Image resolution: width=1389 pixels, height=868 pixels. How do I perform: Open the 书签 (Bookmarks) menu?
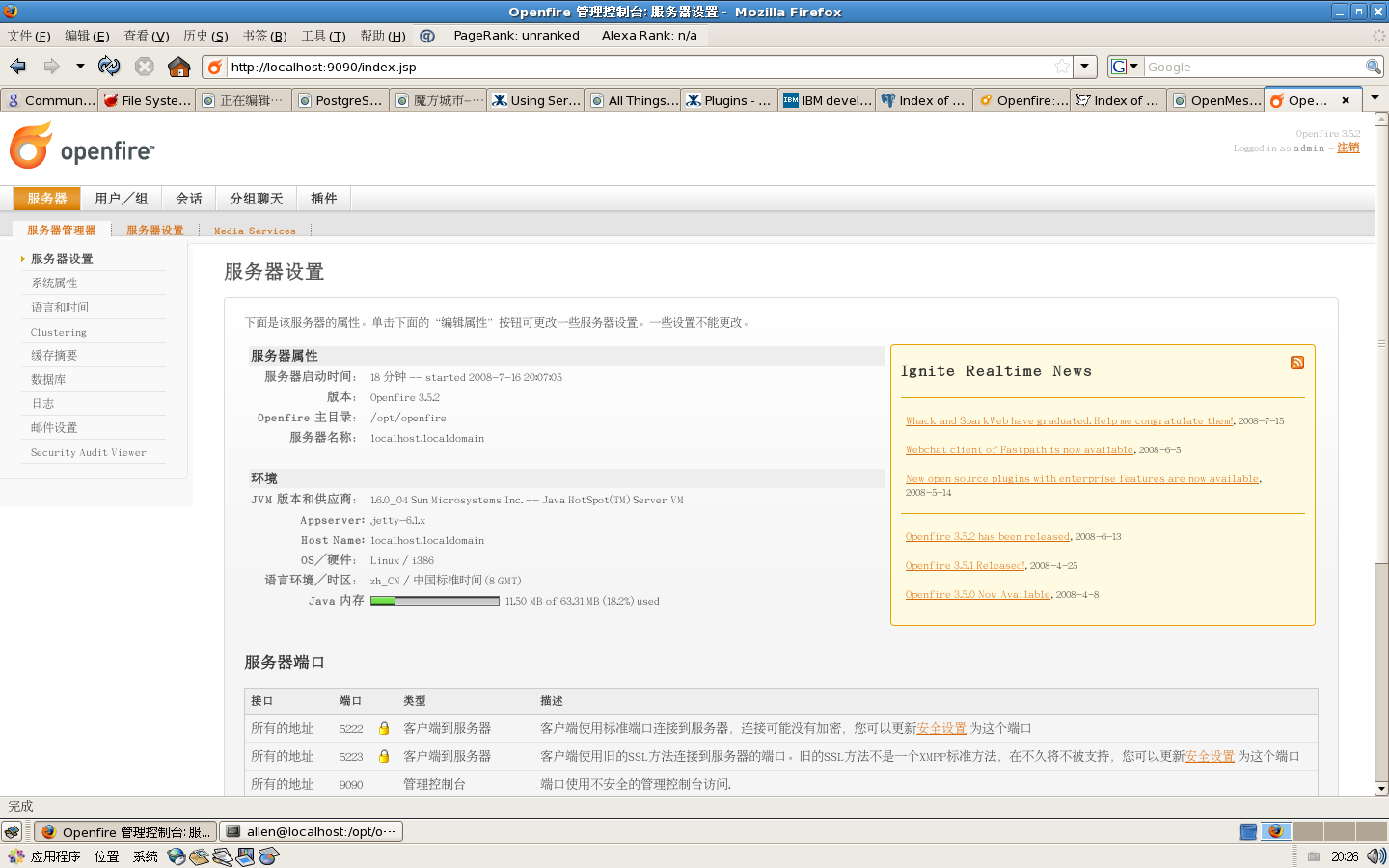point(264,36)
